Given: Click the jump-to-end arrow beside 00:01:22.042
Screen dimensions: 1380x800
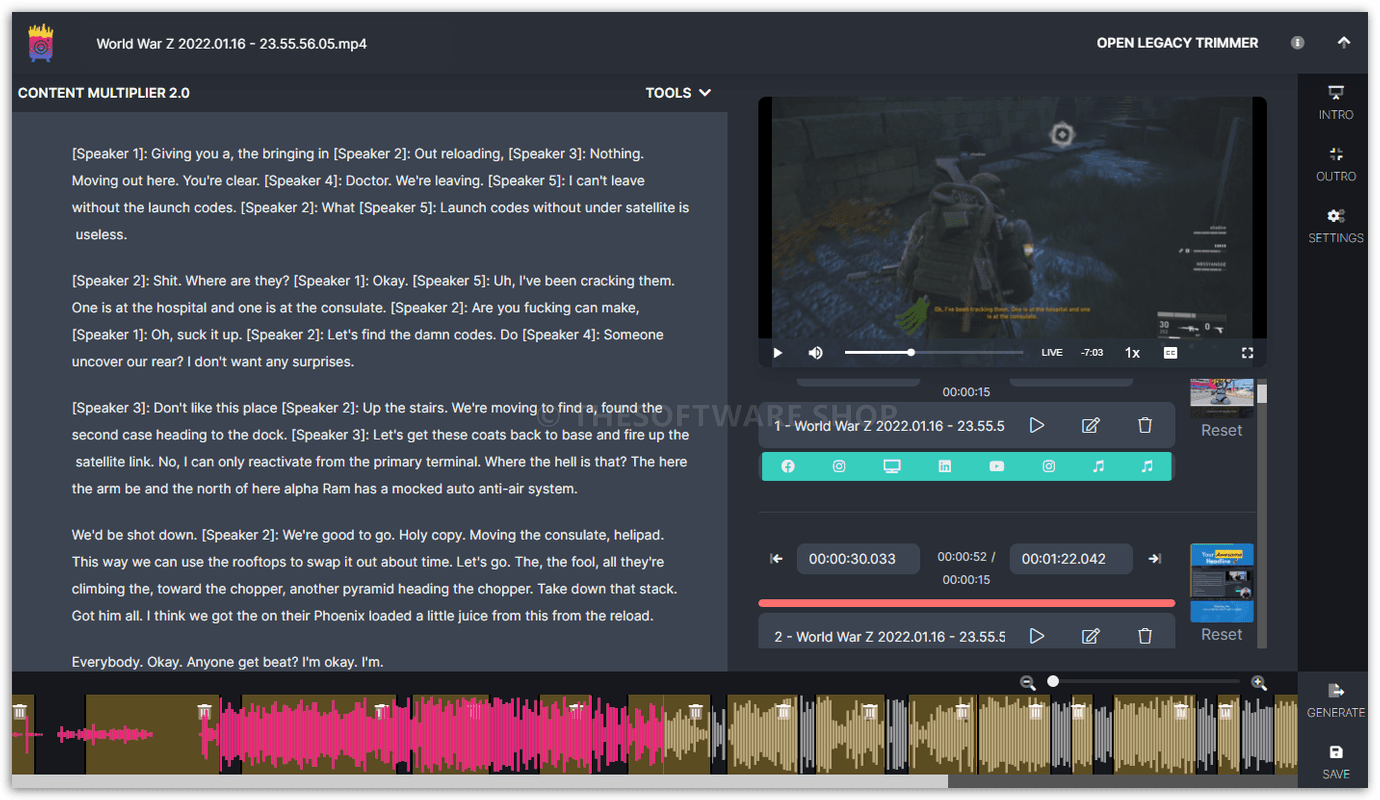Looking at the screenshot, I should pos(1154,559).
